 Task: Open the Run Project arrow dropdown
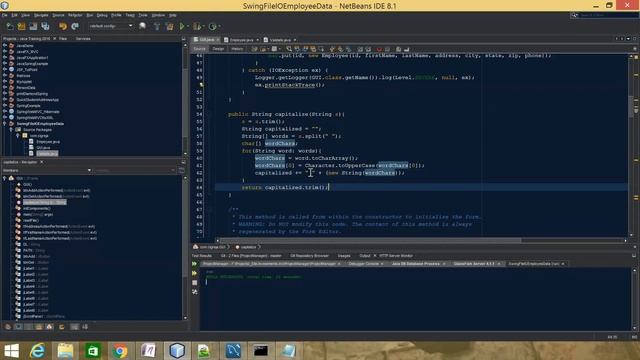tap(187, 27)
